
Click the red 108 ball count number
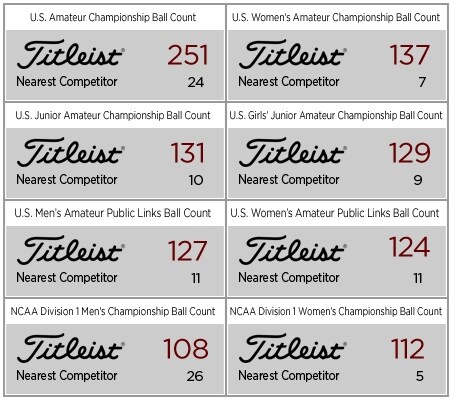[x=186, y=349]
